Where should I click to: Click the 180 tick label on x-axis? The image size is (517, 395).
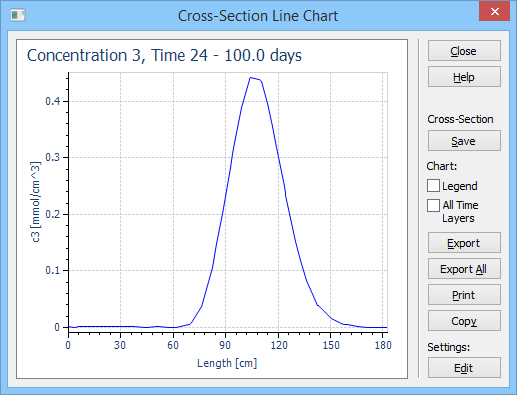(x=383, y=345)
